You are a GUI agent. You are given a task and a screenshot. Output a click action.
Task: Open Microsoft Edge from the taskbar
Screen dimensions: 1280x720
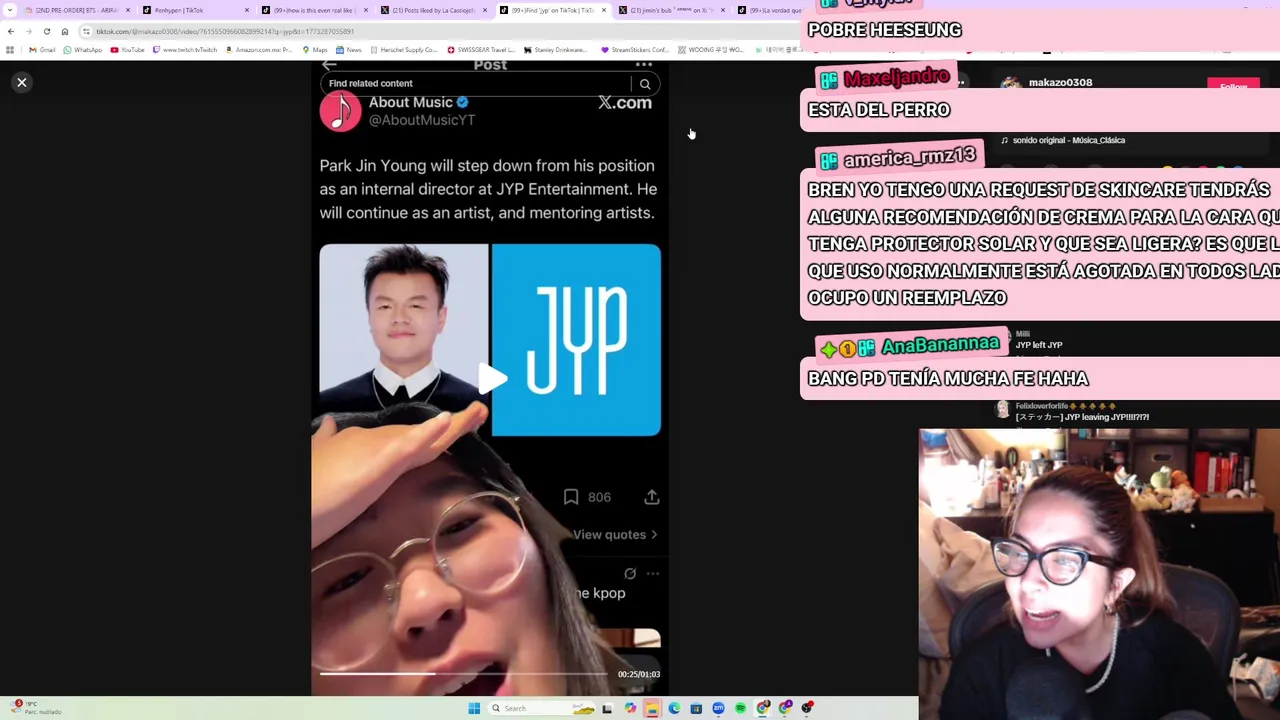point(674,708)
